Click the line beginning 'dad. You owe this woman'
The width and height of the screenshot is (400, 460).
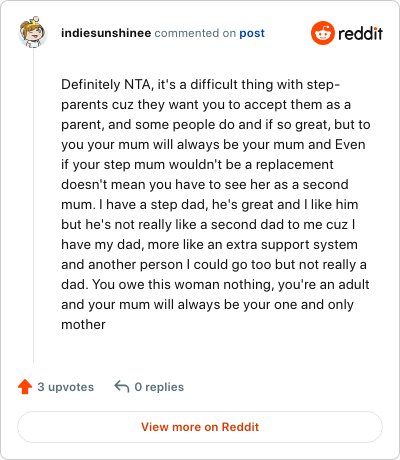pos(215,284)
